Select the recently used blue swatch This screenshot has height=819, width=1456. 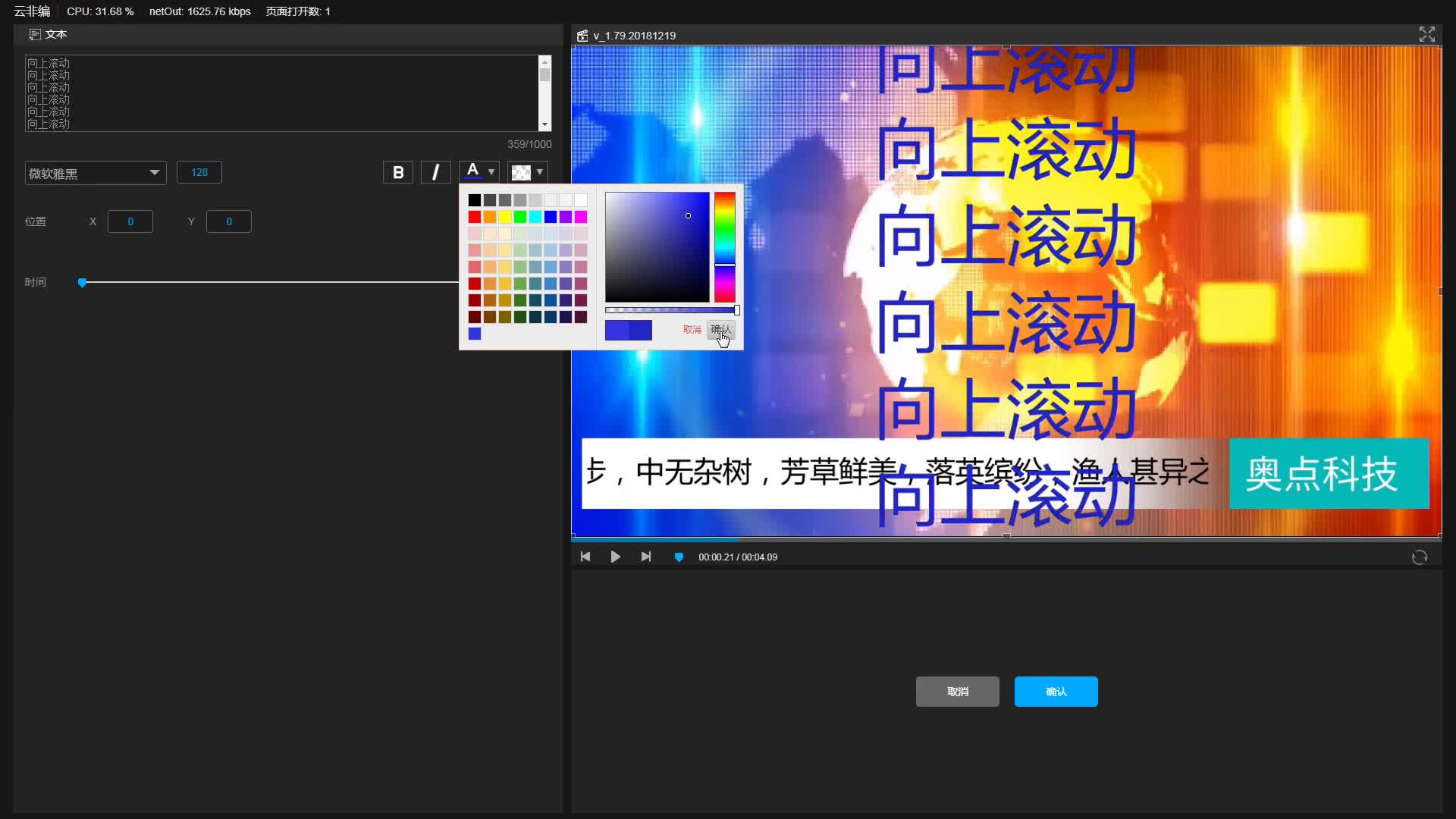tap(475, 334)
